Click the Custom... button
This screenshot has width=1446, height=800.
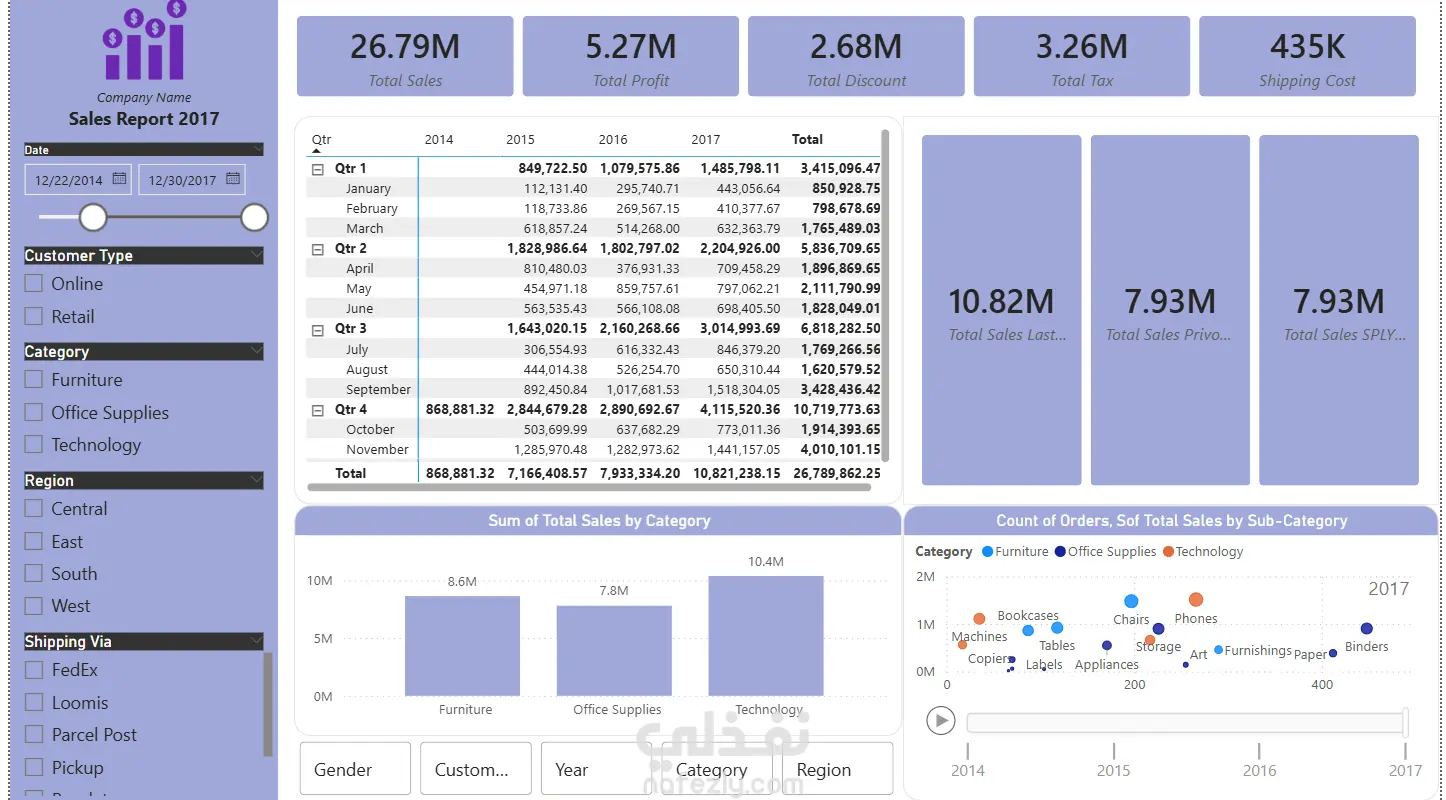(475, 769)
